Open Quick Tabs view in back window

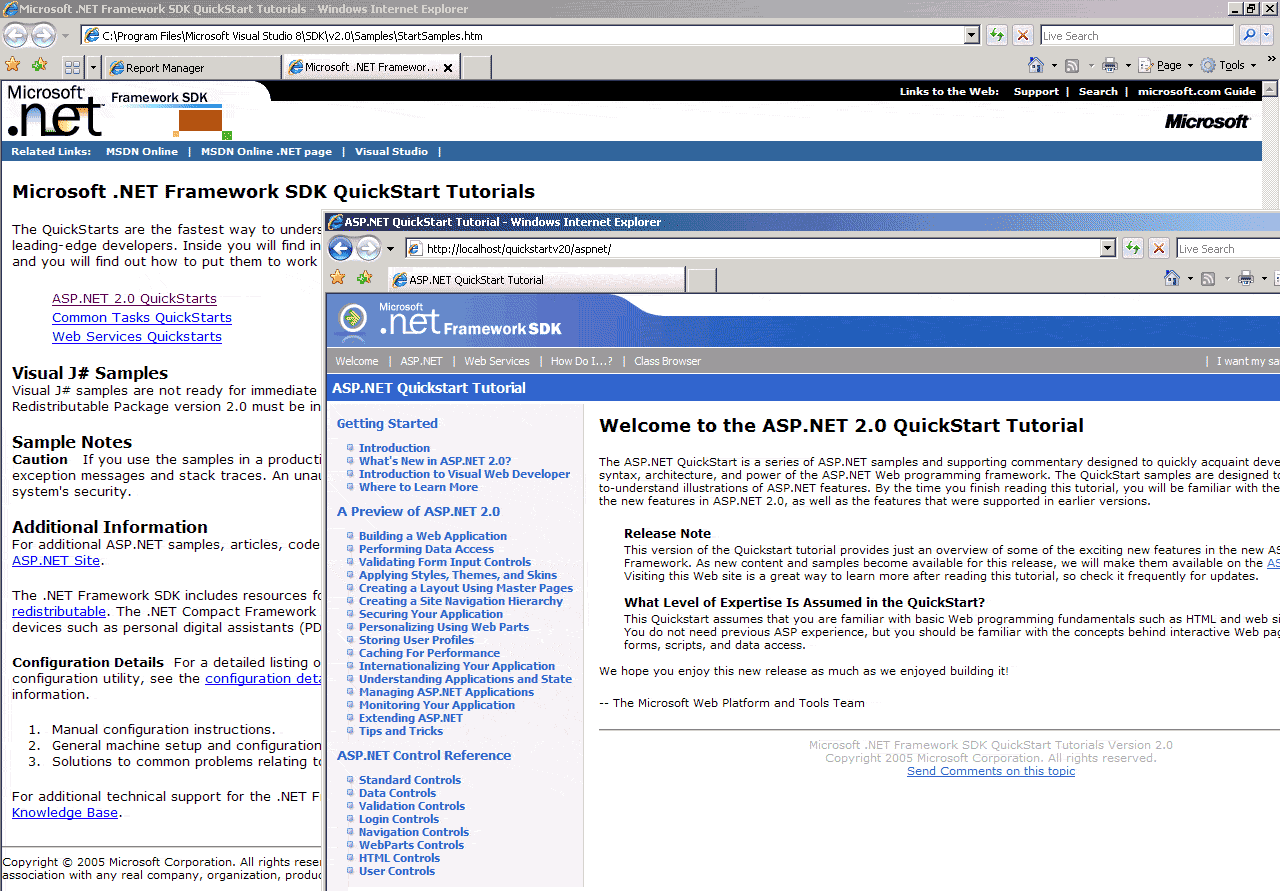click(x=72, y=67)
